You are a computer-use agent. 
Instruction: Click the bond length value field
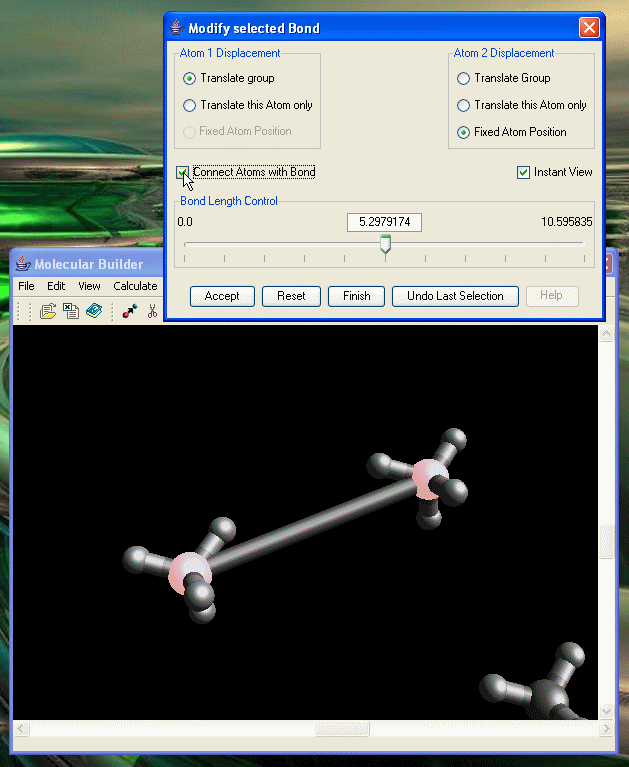384,222
